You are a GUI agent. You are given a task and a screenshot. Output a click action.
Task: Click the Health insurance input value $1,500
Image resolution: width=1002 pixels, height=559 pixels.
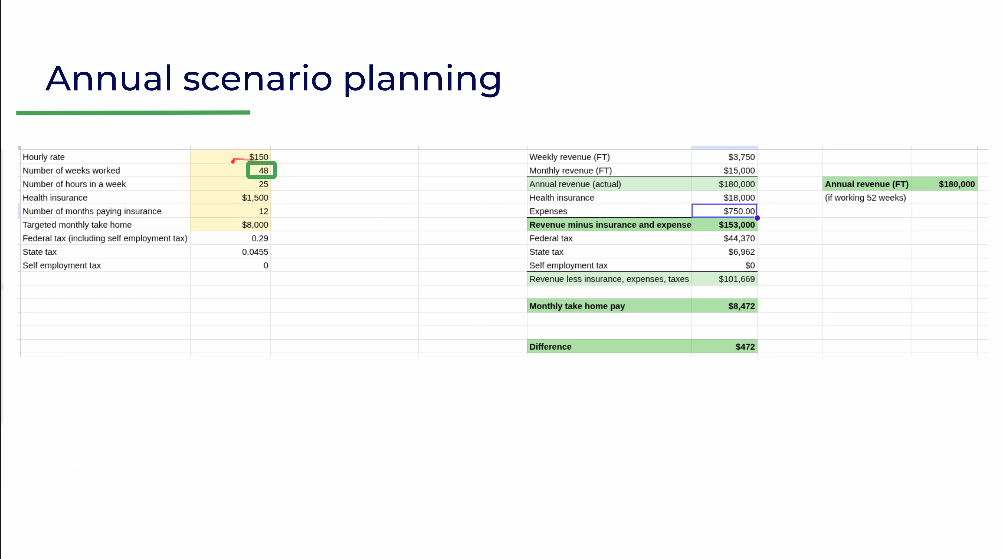coord(230,197)
